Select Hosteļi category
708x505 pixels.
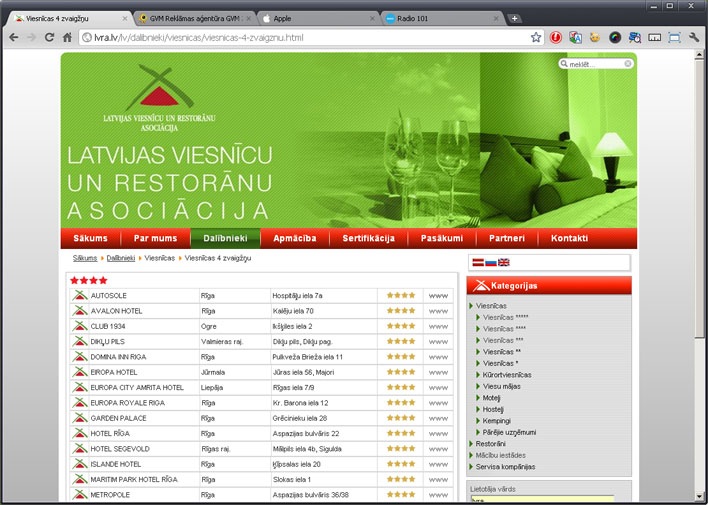click(x=493, y=409)
